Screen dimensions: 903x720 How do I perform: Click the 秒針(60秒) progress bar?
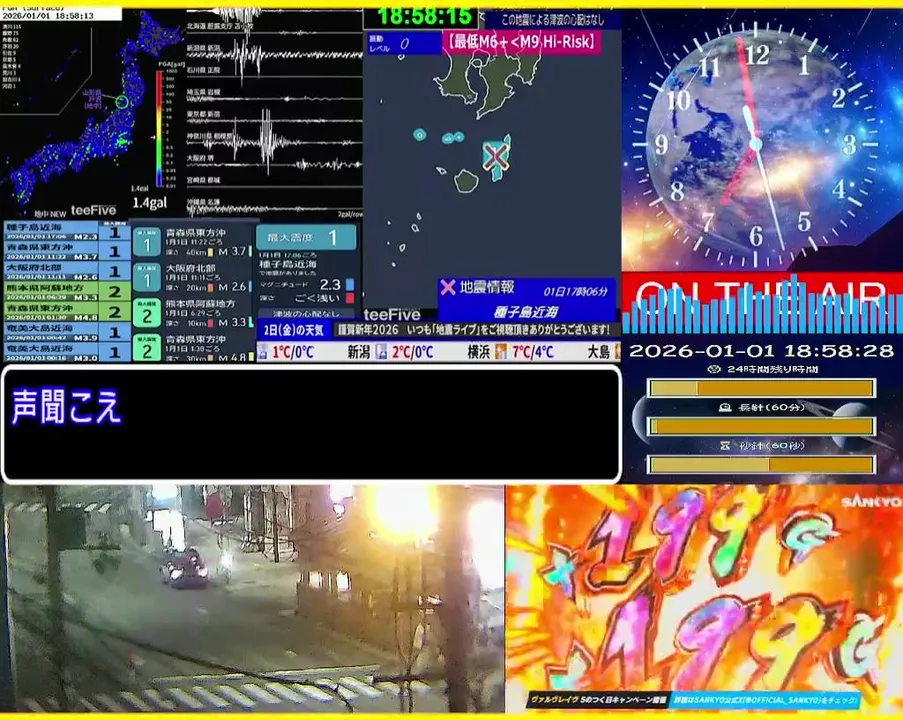tap(762, 464)
